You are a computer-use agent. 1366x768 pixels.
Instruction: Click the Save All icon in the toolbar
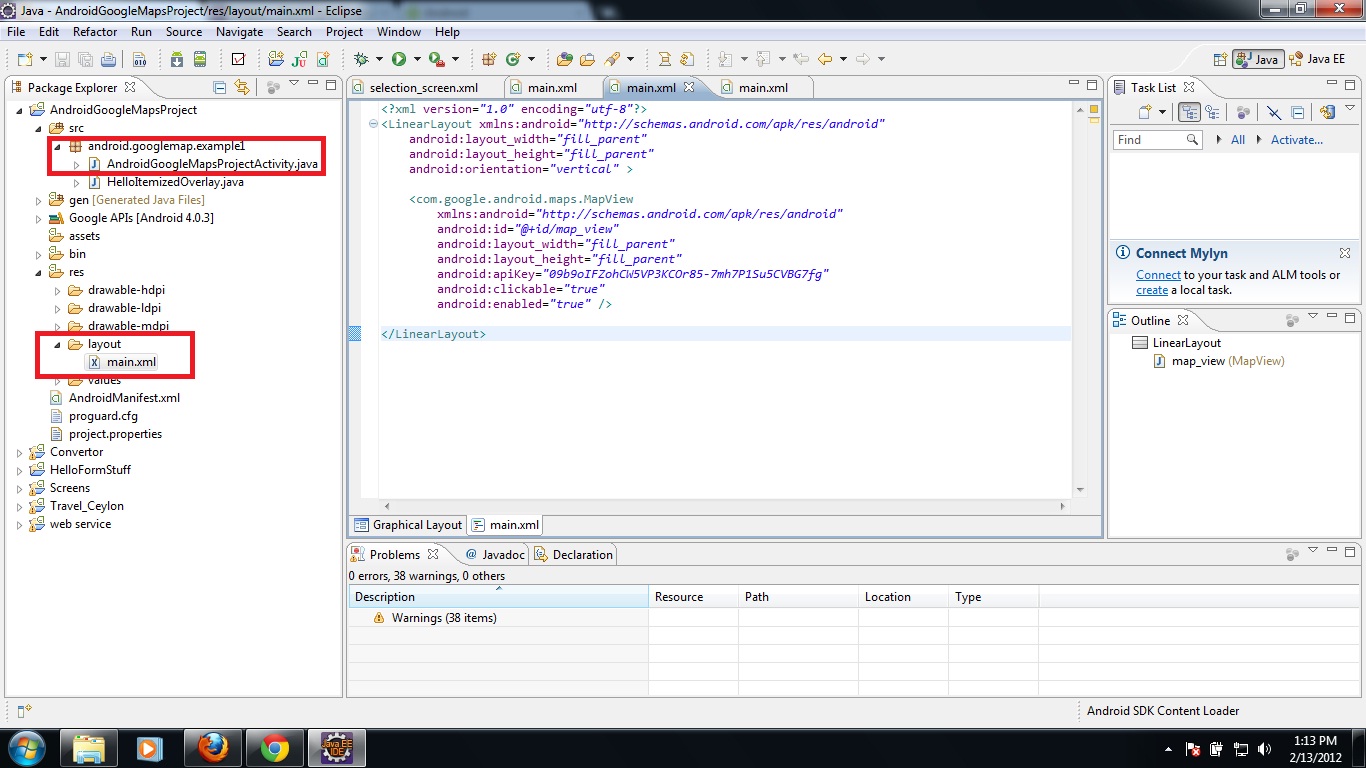tap(84, 58)
